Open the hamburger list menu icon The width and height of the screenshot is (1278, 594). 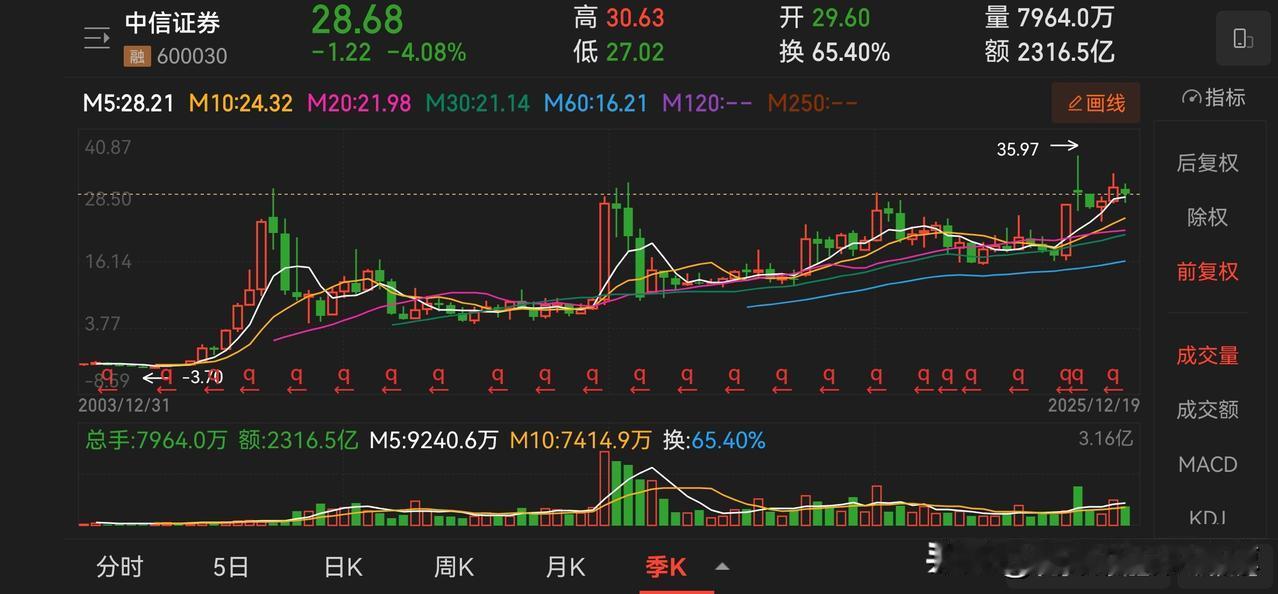coord(96,39)
